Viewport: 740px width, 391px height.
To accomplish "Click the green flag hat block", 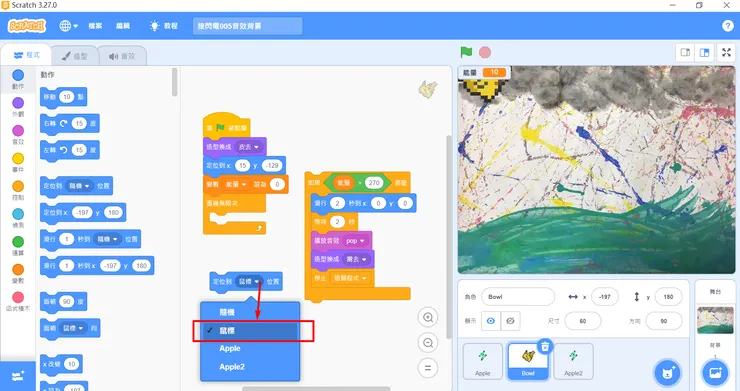I will [227, 126].
